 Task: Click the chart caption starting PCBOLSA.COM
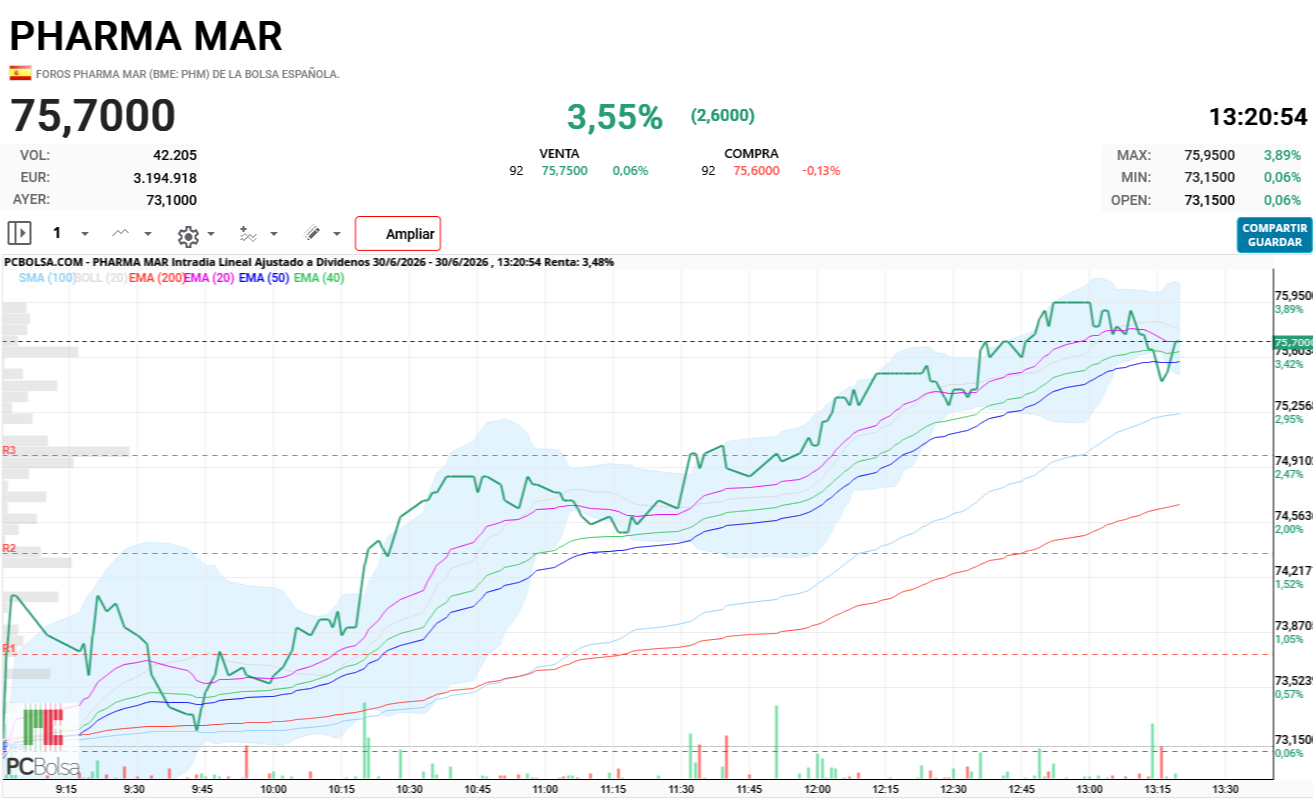pyautogui.click(x=309, y=262)
